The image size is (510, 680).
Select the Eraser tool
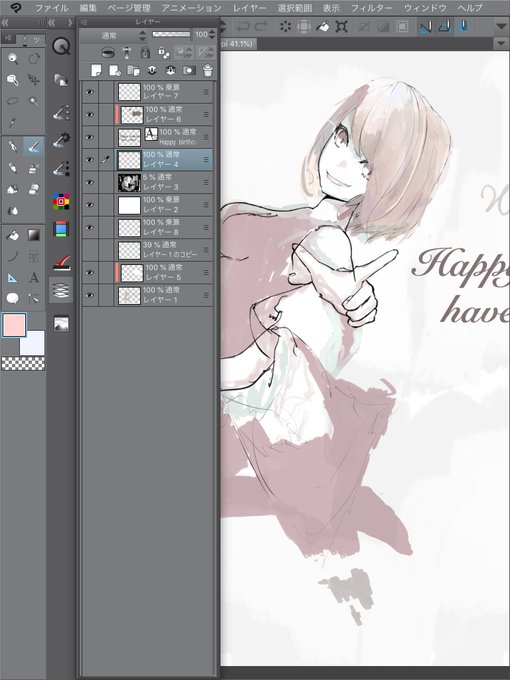pyautogui.click(x=34, y=189)
